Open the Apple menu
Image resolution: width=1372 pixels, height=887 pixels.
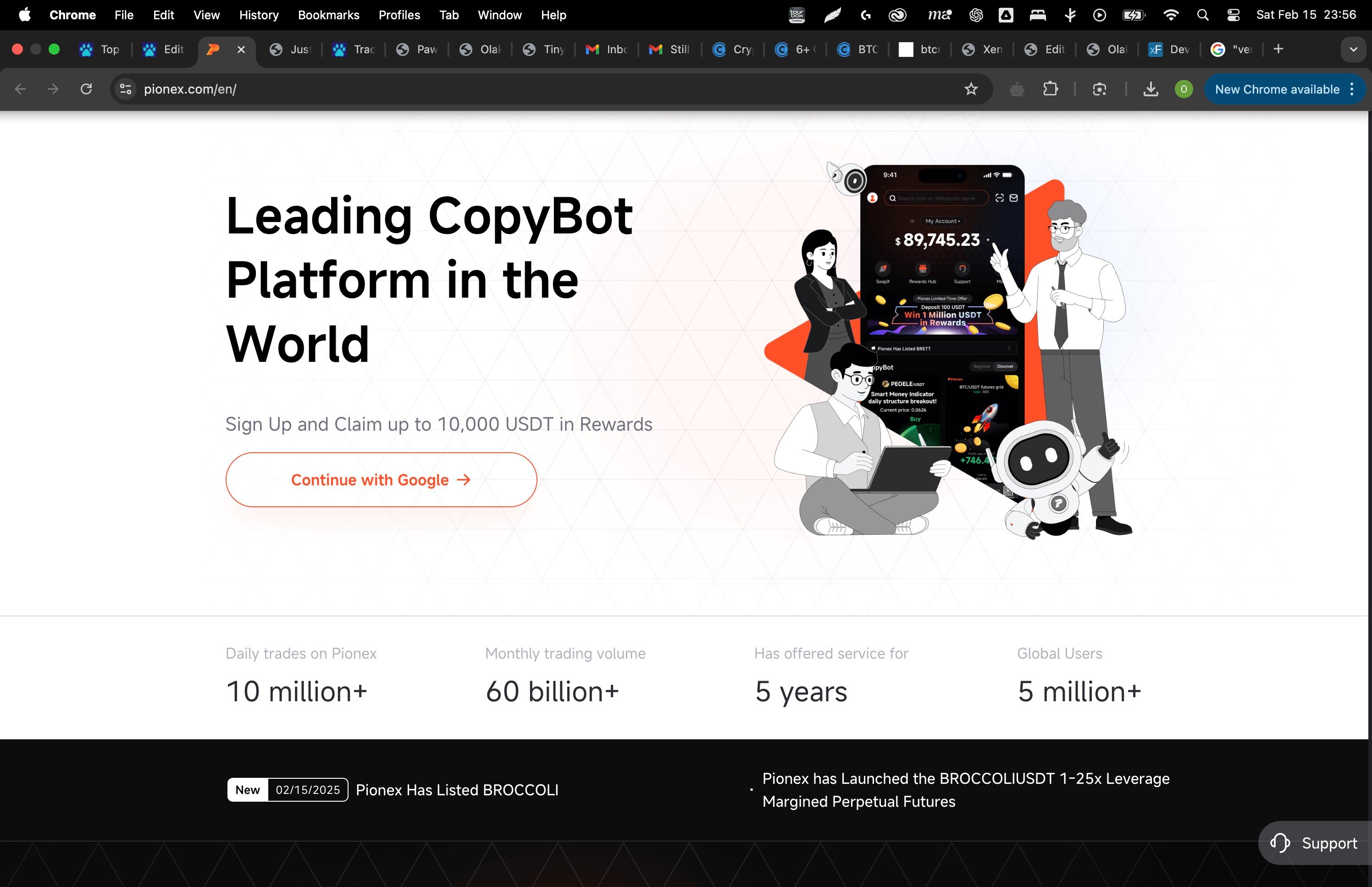[x=25, y=15]
